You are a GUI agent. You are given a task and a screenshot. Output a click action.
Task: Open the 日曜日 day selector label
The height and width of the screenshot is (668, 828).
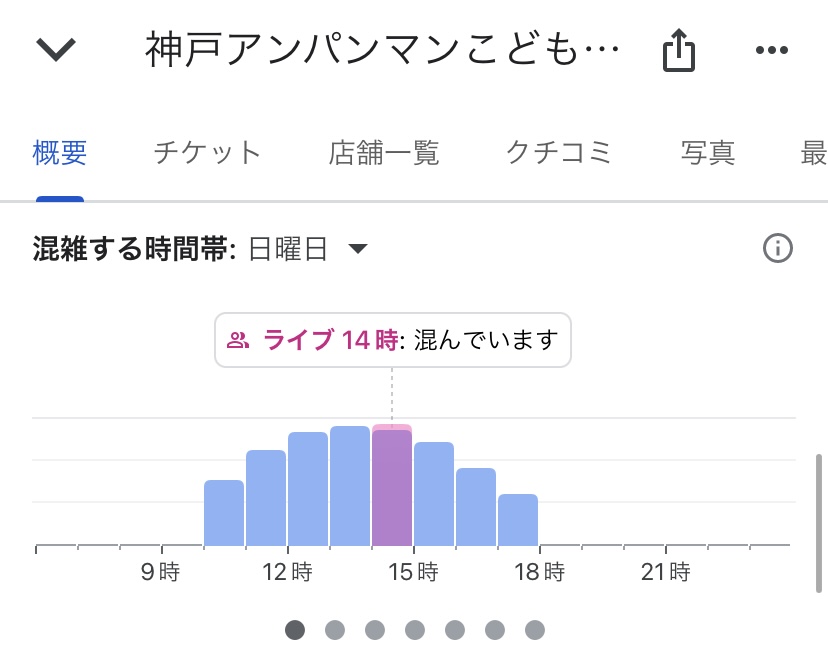click(x=288, y=249)
